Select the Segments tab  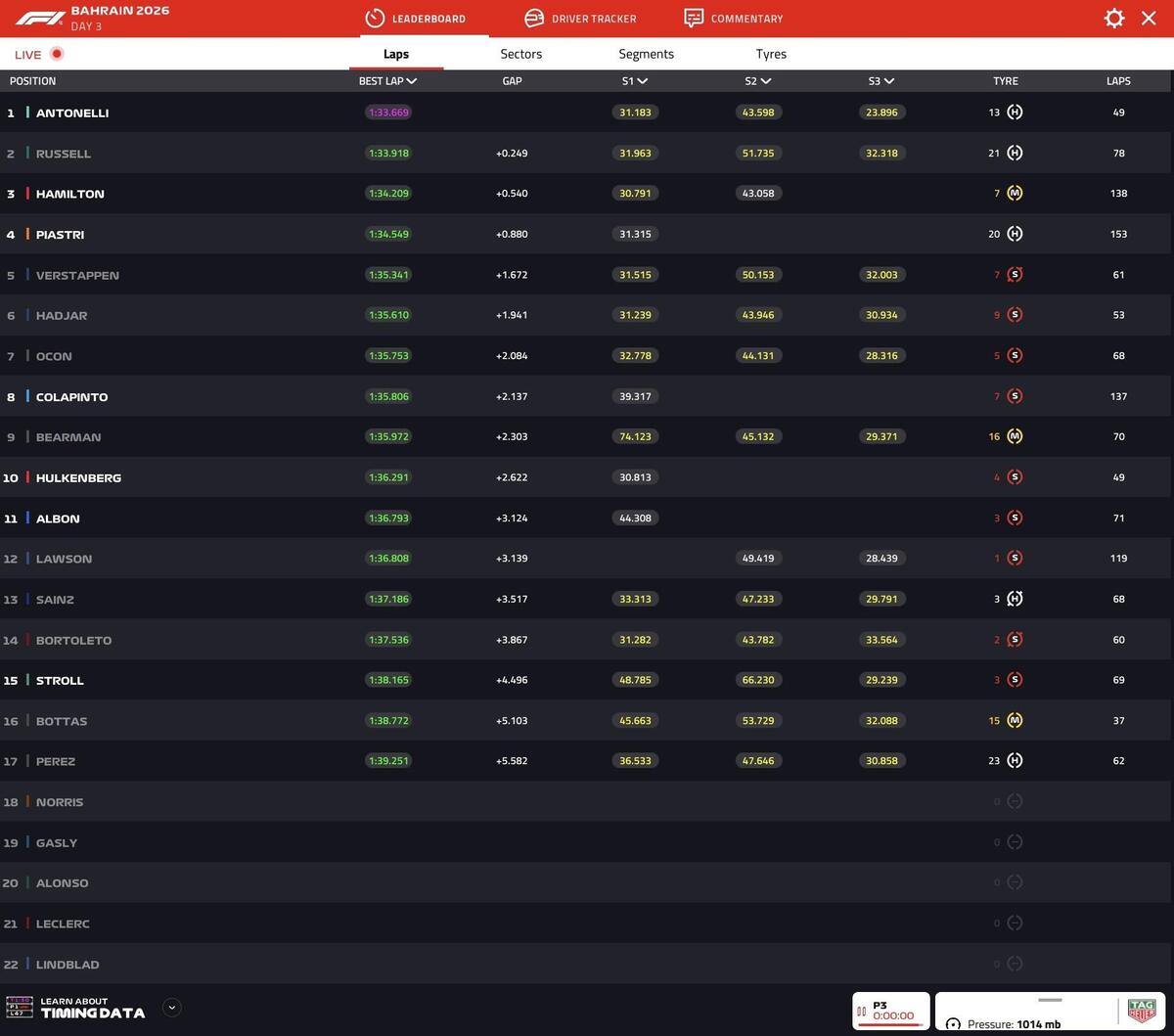[x=646, y=54]
